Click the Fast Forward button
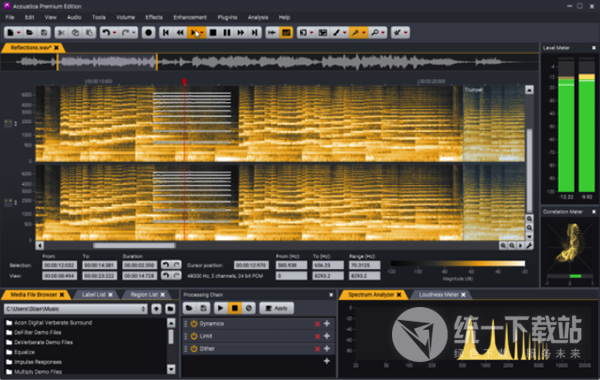The image size is (600, 380). [x=241, y=33]
